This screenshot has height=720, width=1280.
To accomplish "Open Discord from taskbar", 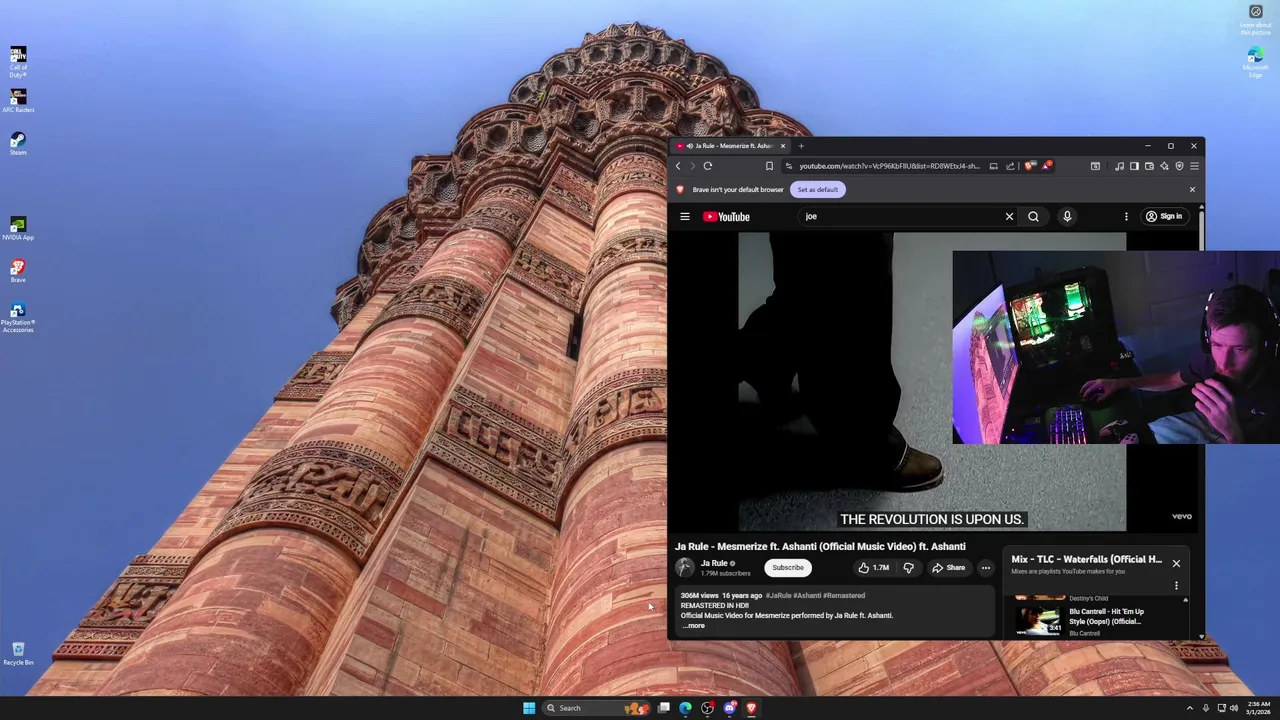I will coord(730,708).
